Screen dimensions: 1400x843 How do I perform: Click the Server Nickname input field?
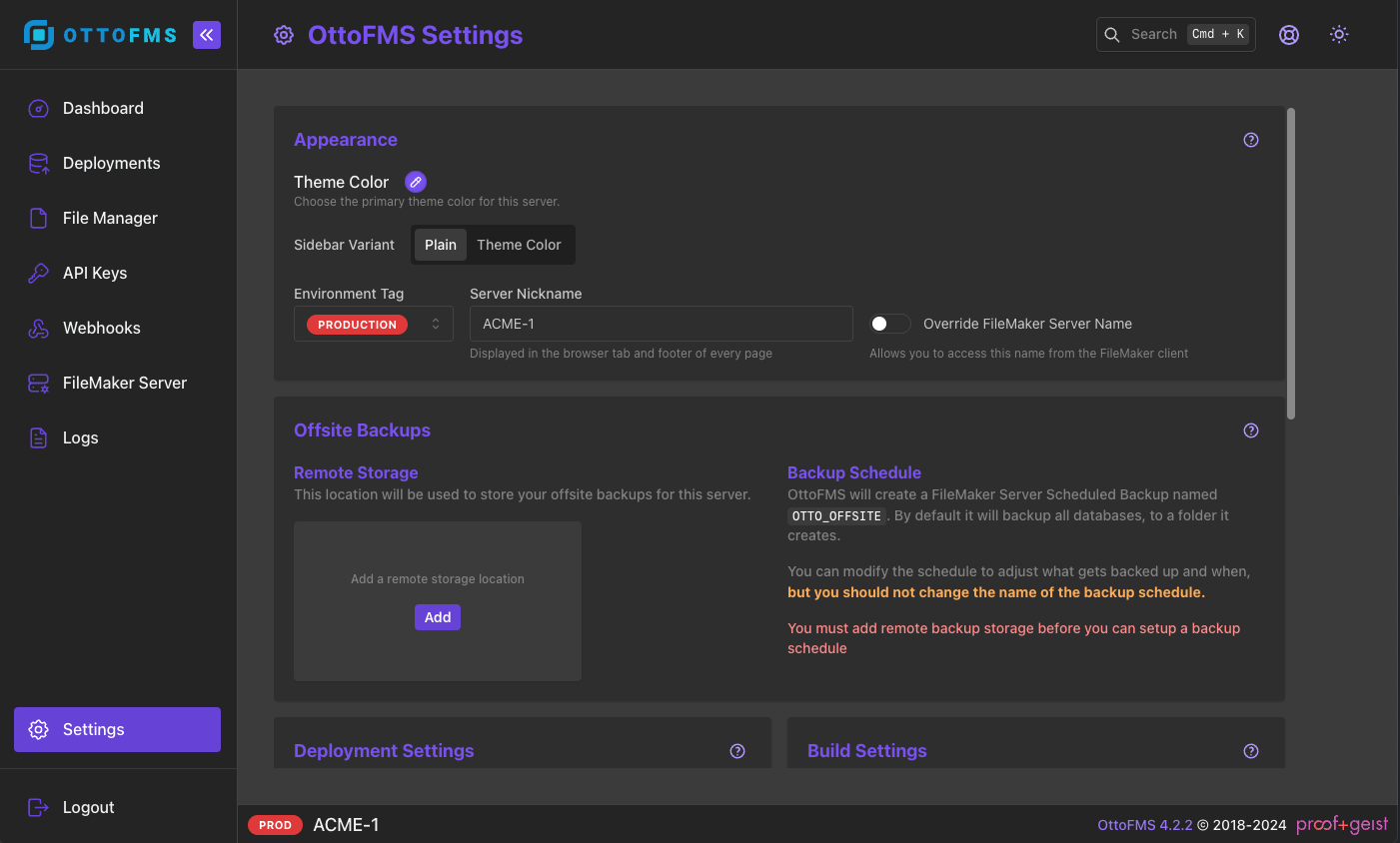coord(662,324)
